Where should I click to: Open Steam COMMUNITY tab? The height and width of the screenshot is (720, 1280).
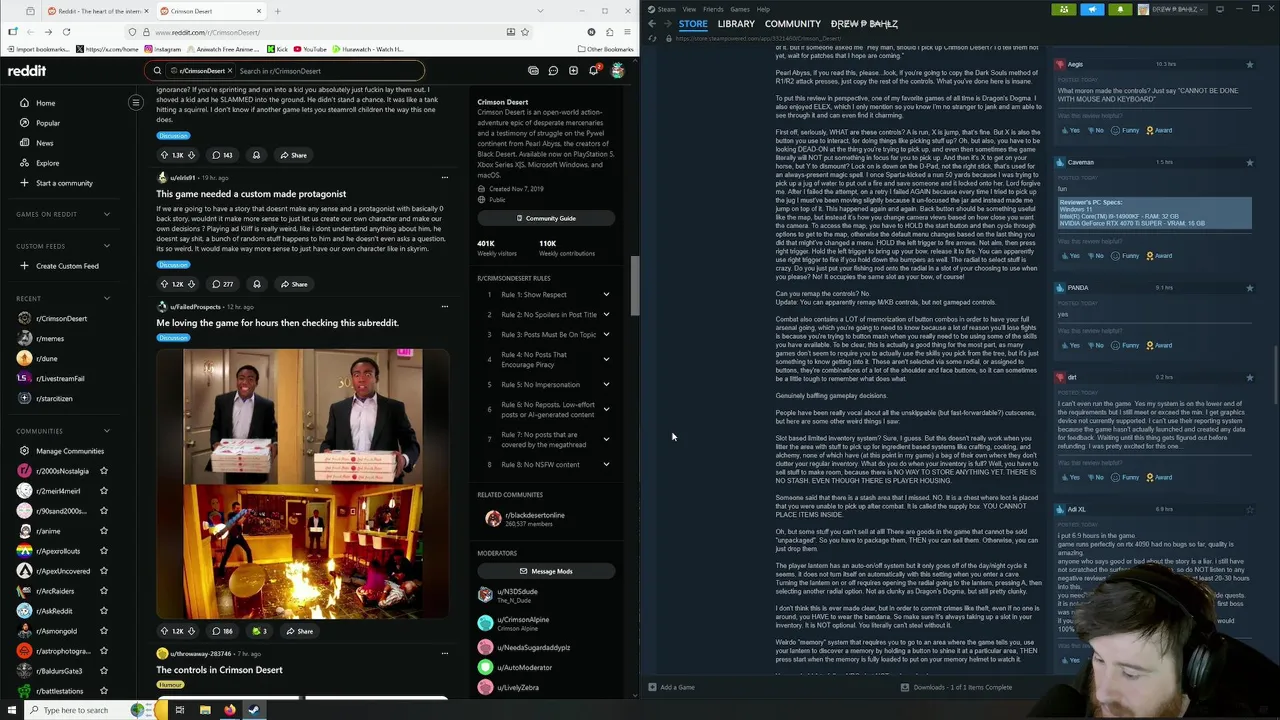click(x=793, y=24)
